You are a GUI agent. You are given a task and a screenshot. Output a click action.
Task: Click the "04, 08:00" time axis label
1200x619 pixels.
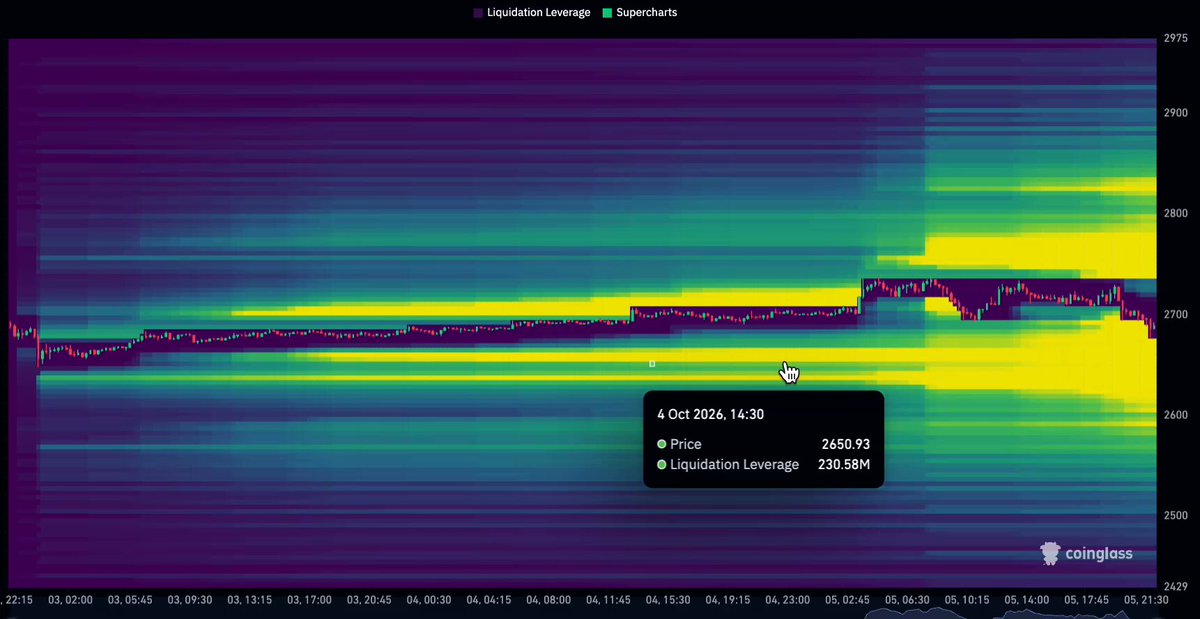click(x=548, y=600)
